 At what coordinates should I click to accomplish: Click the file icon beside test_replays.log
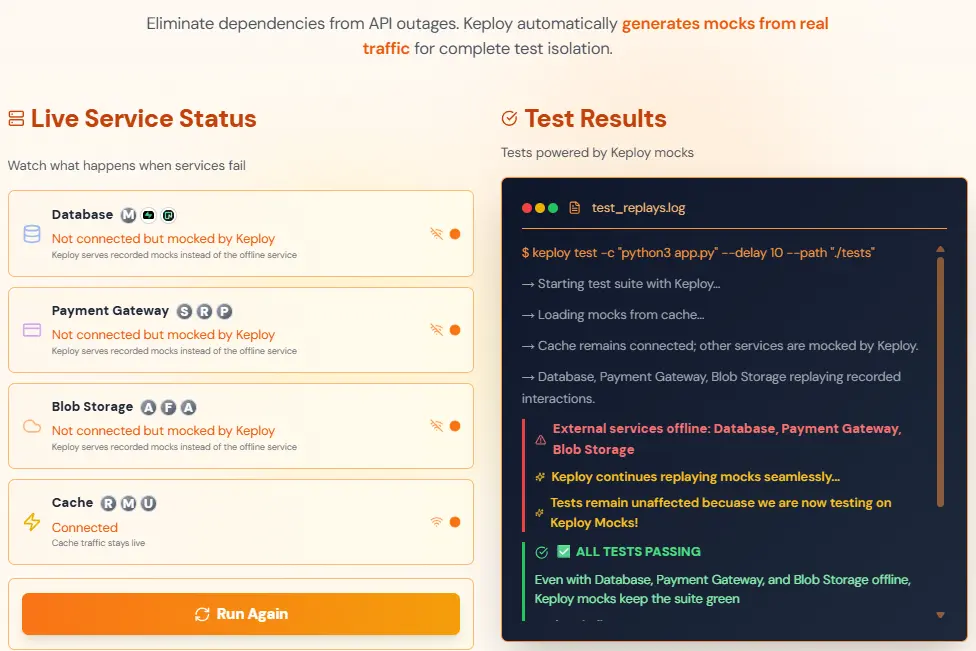575,208
